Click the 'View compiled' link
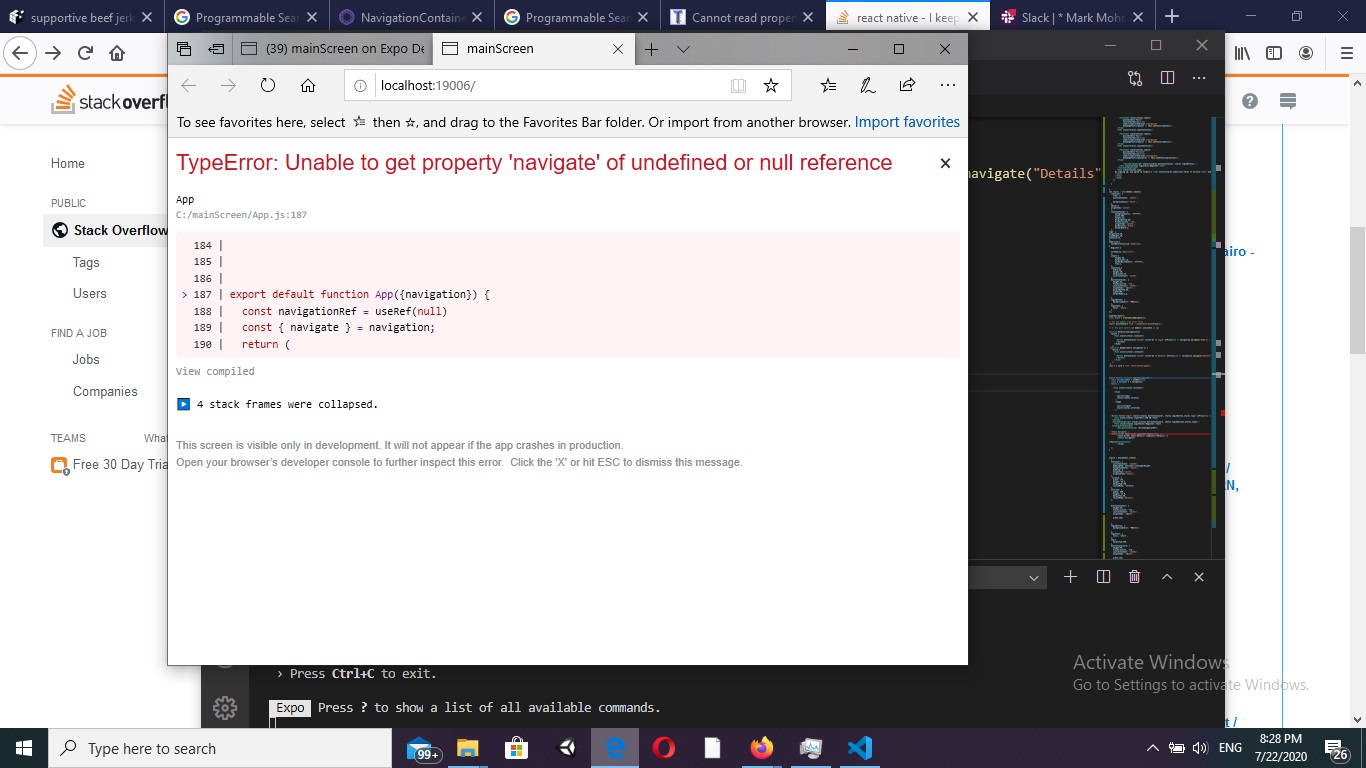The width and height of the screenshot is (1366, 768). coord(215,371)
